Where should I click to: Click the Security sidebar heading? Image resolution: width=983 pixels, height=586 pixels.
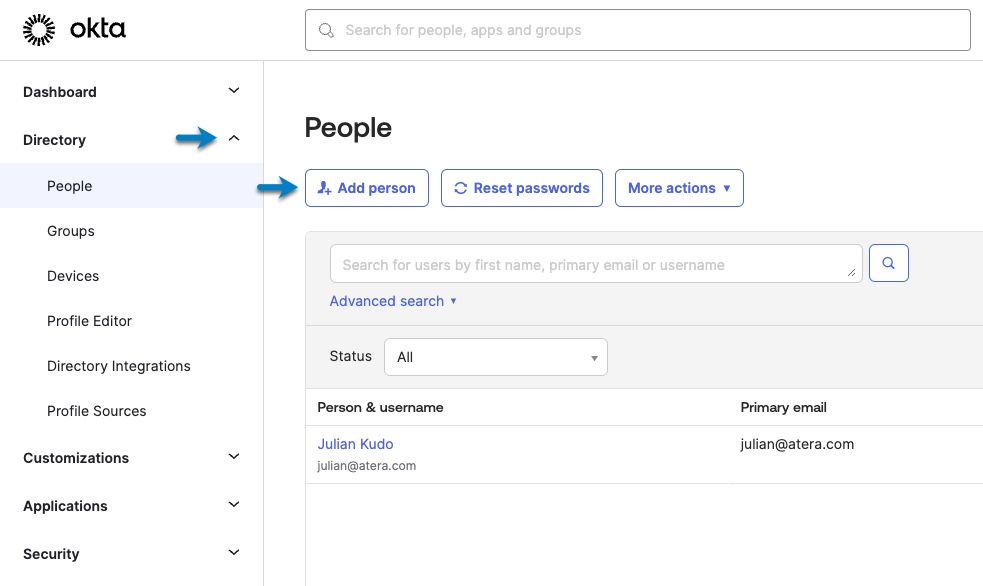(51, 554)
